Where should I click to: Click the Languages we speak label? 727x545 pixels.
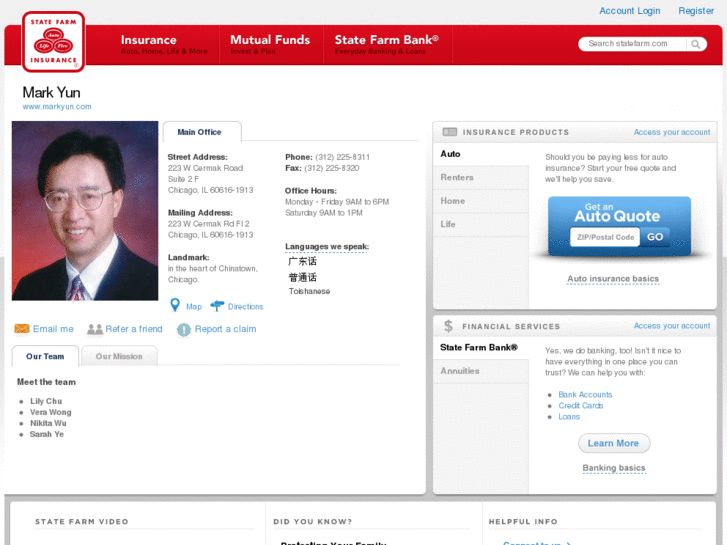click(327, 247)
